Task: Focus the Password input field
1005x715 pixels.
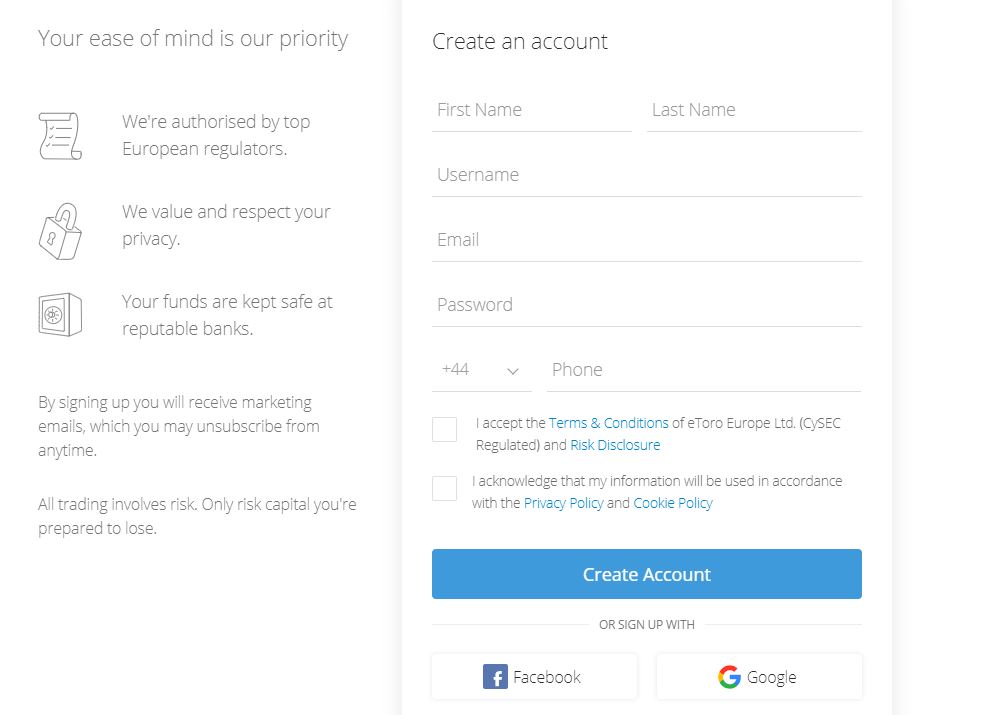Action: point(646,305)
